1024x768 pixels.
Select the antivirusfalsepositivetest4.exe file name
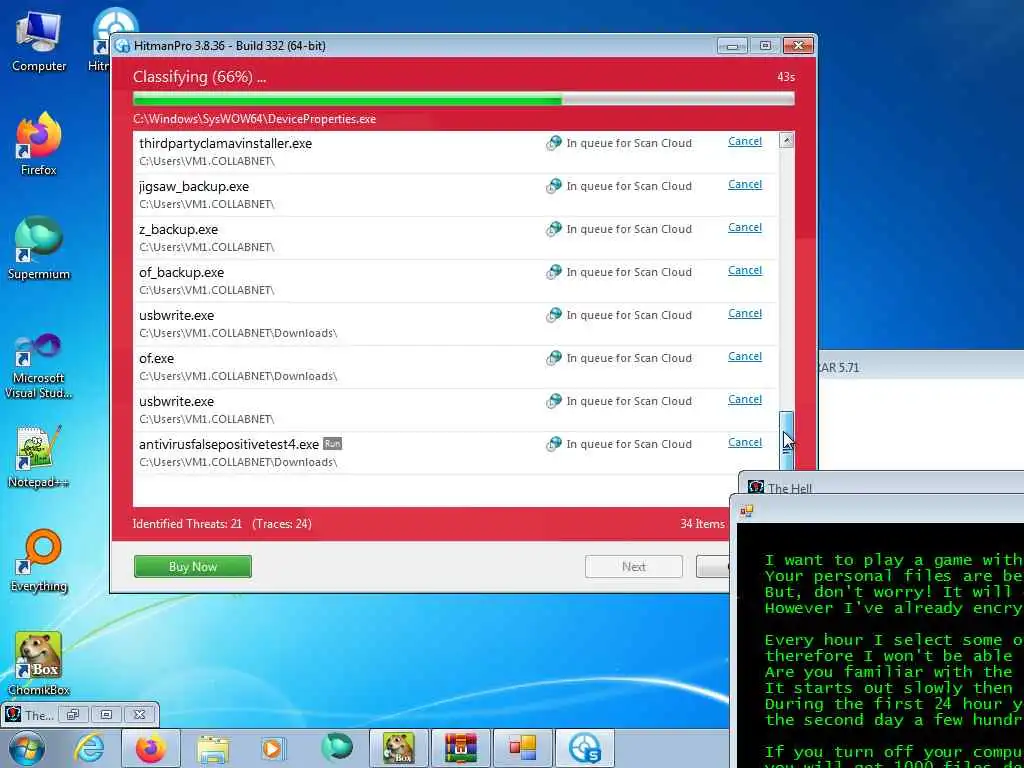229,445
